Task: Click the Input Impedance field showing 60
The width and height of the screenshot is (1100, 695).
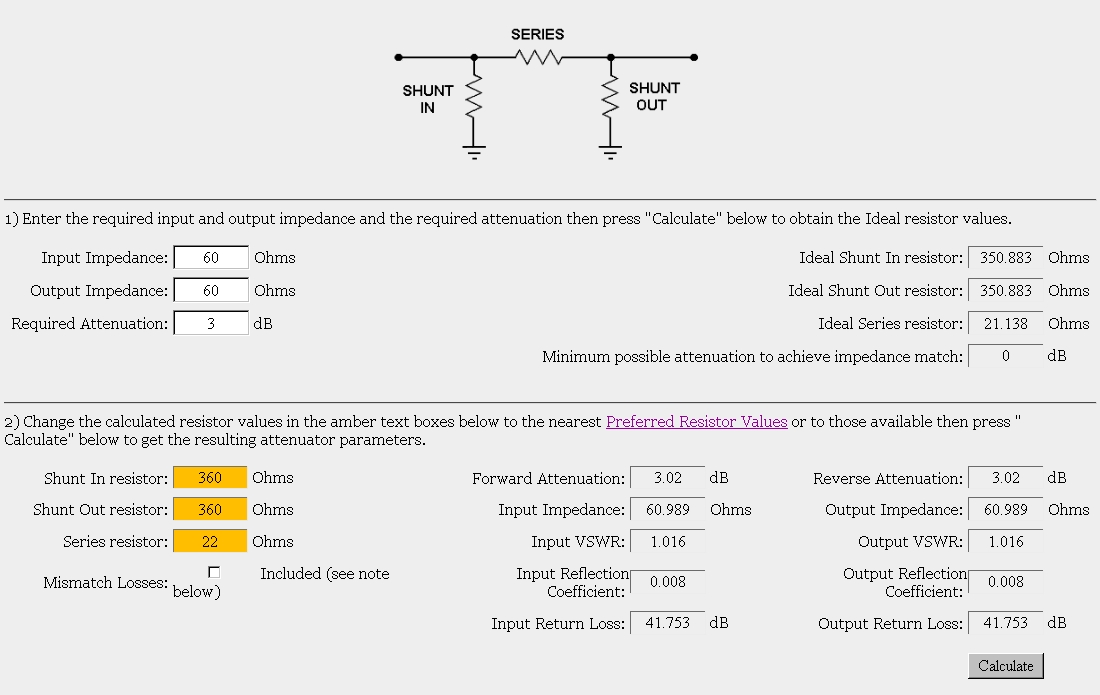Action: point(210,257)
